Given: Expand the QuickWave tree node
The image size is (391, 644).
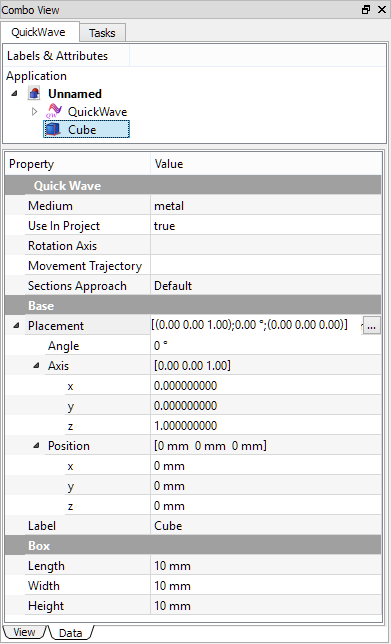Looking at the screenshot, I should click(x=34, y=111).
